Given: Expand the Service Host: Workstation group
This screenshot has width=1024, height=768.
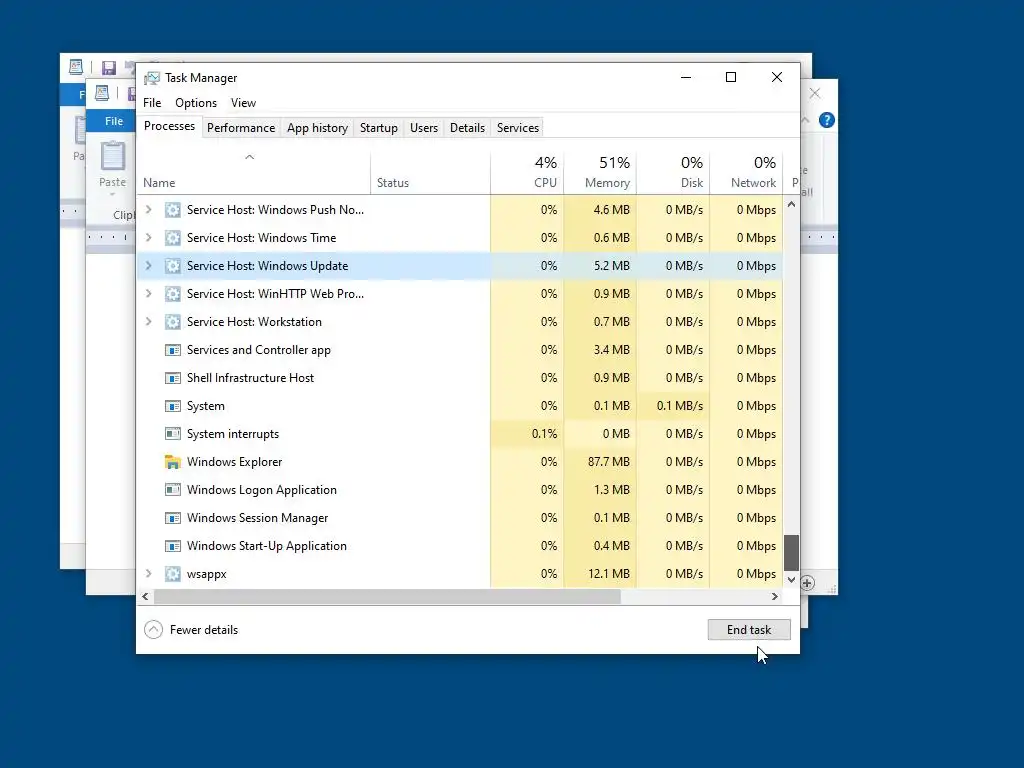Looking at the screenshot, I should (x=148, y=322).
